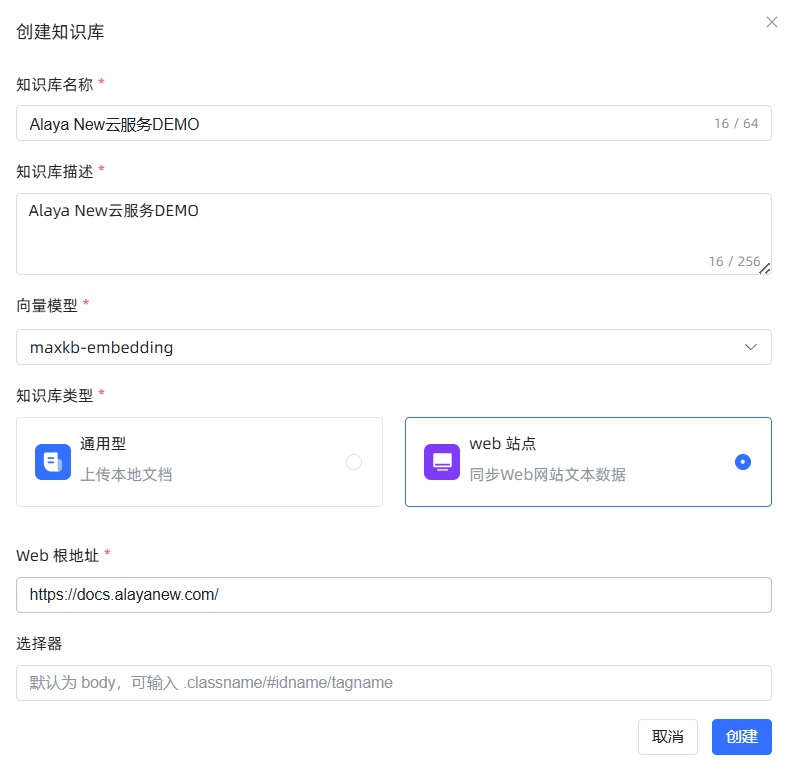
Task: Click the Web 根地址 URL field
Action: click(x=393, y=594)
